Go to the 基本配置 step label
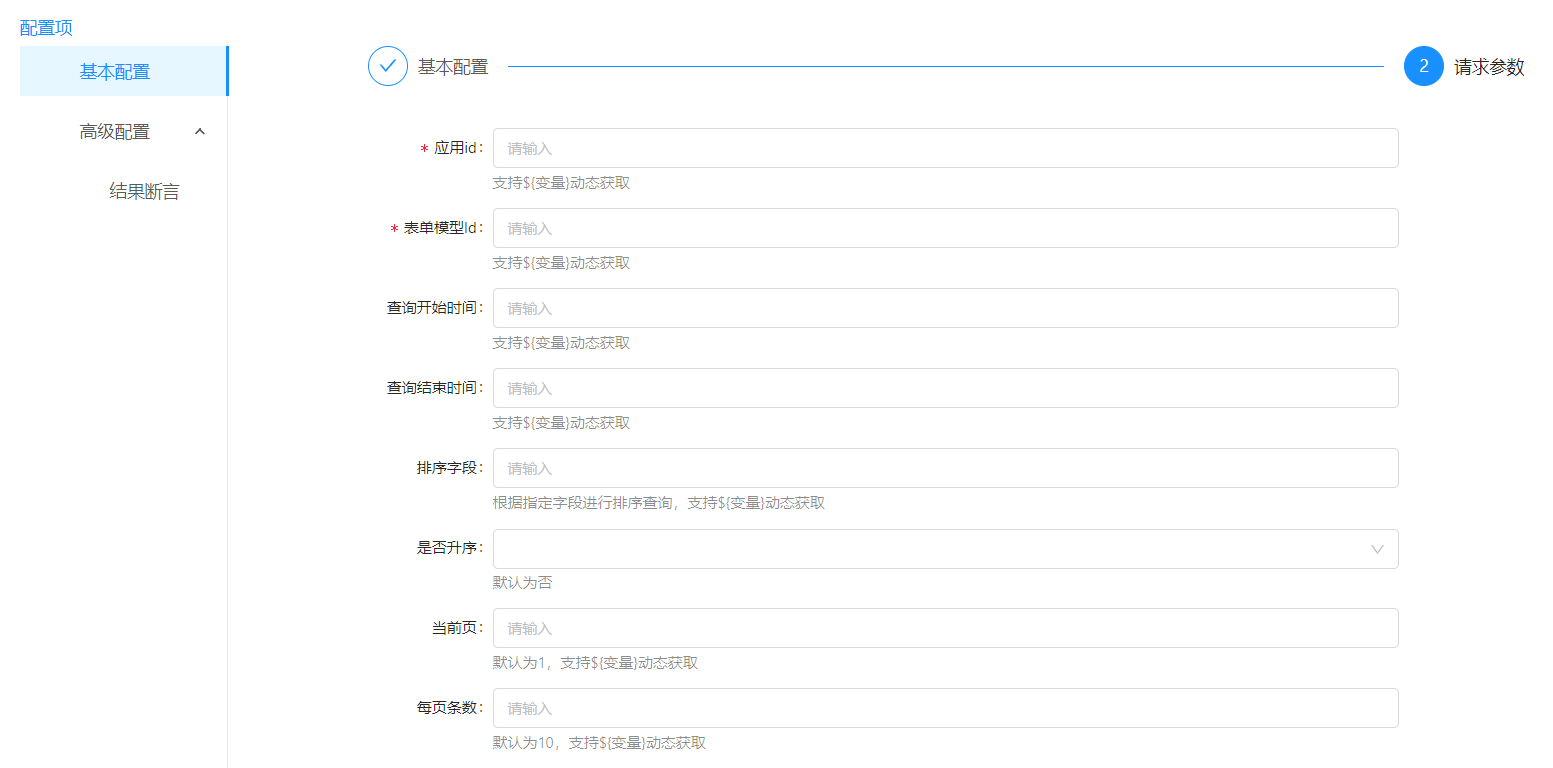The image size is (1553, 768). [453, 67]
